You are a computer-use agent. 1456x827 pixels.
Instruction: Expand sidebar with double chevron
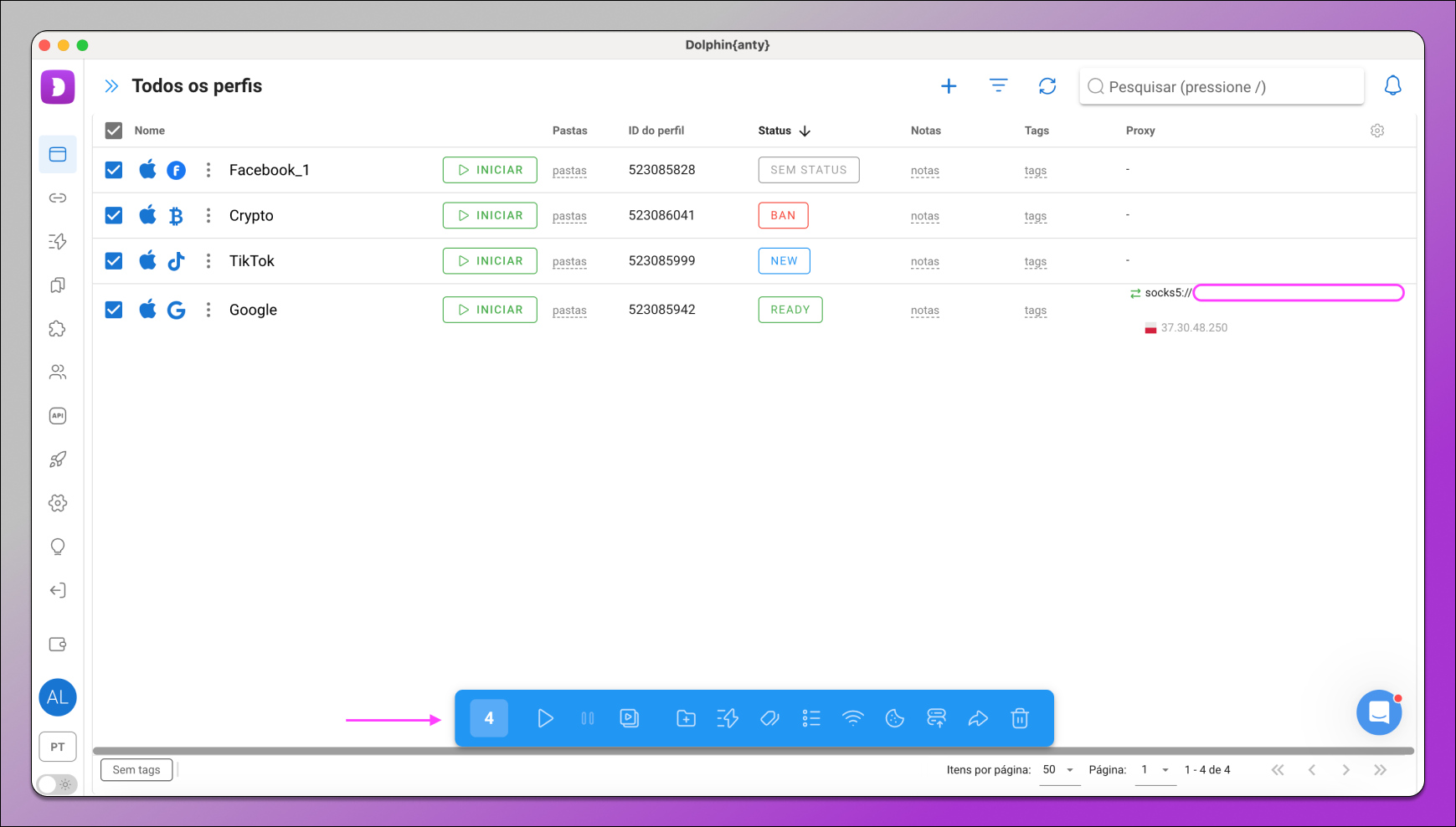[x=111, y=86]
